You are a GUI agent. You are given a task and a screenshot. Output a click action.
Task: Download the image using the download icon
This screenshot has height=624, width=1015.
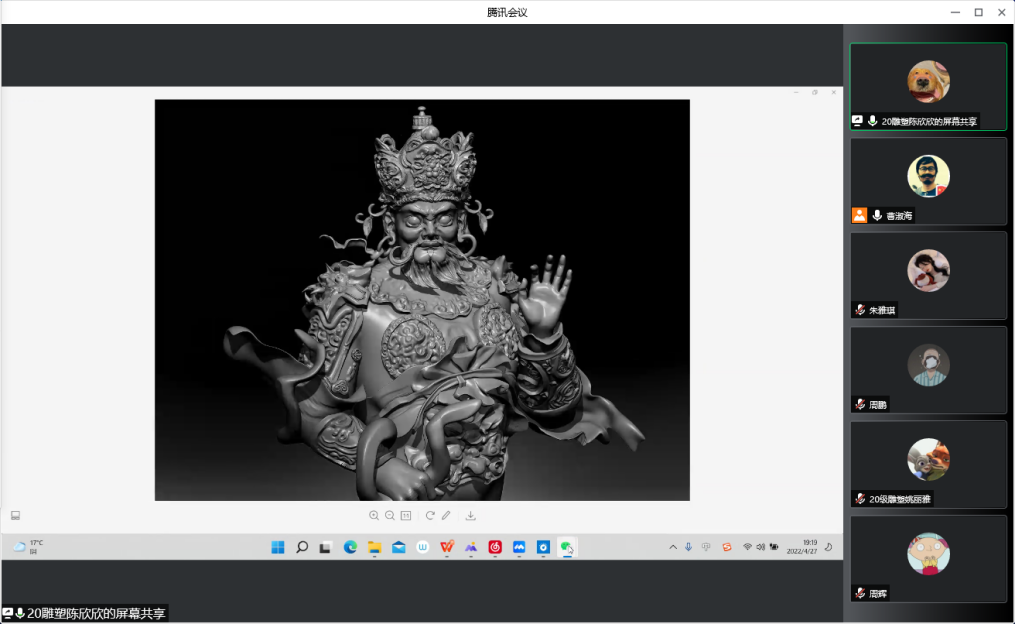[x=471, y=516]
